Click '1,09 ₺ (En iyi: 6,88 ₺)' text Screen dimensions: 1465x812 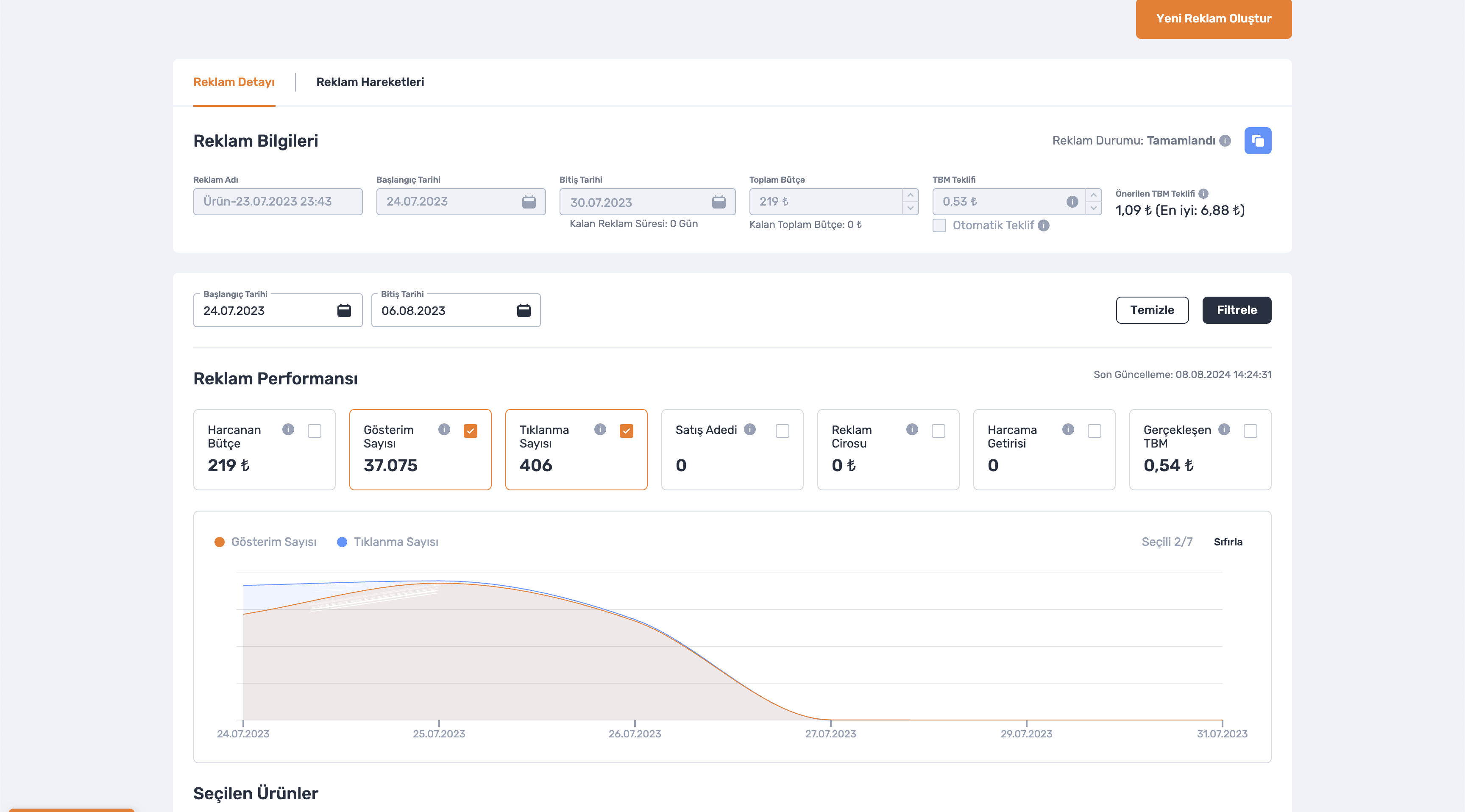[x=1180, y=210]
